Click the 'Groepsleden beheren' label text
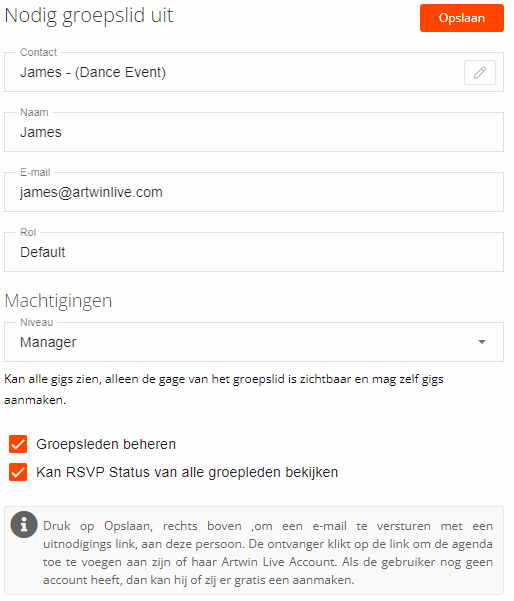The height and width of the screenshot is (601, 514). 106,444
